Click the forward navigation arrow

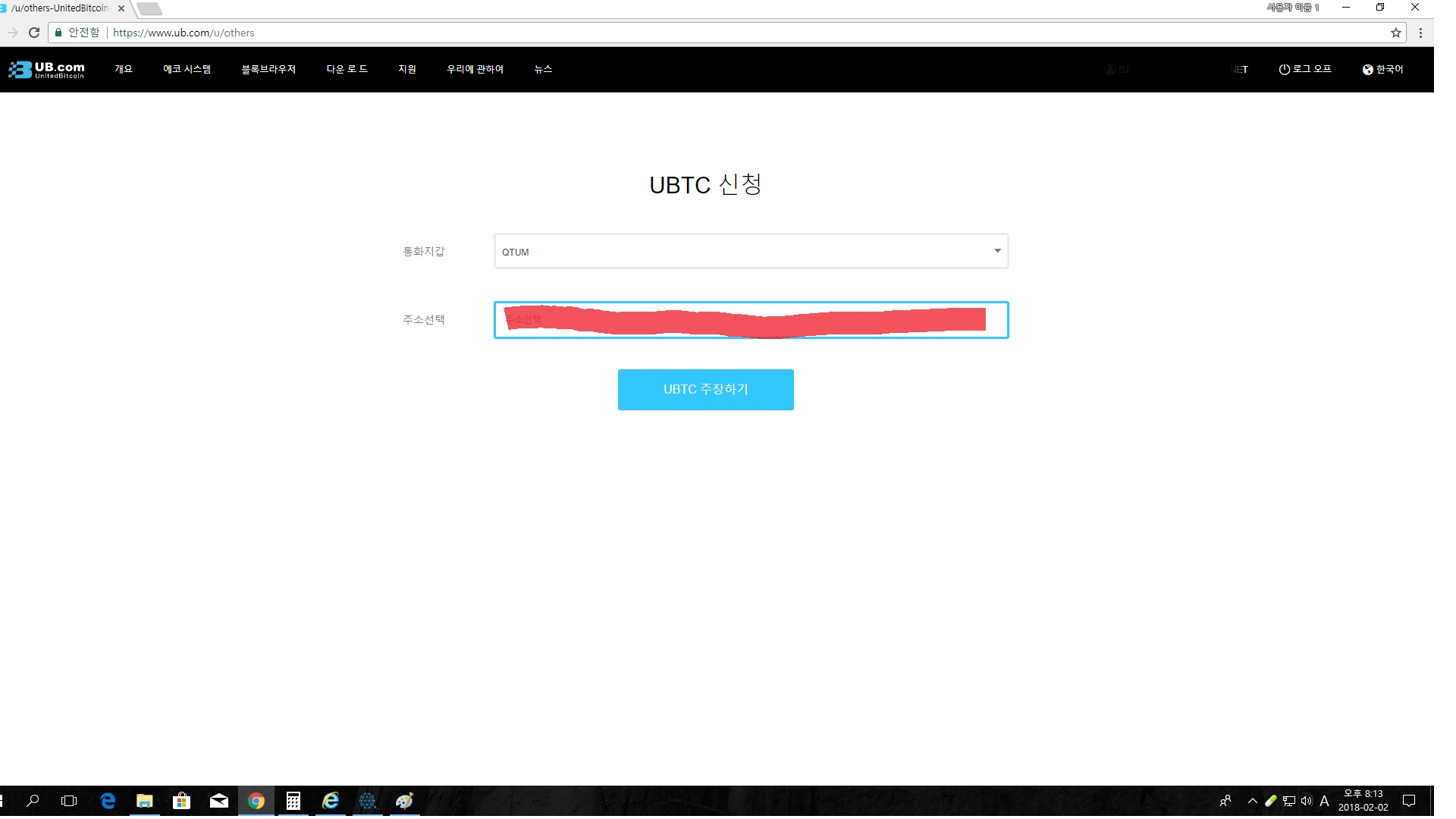pos(12,33)
